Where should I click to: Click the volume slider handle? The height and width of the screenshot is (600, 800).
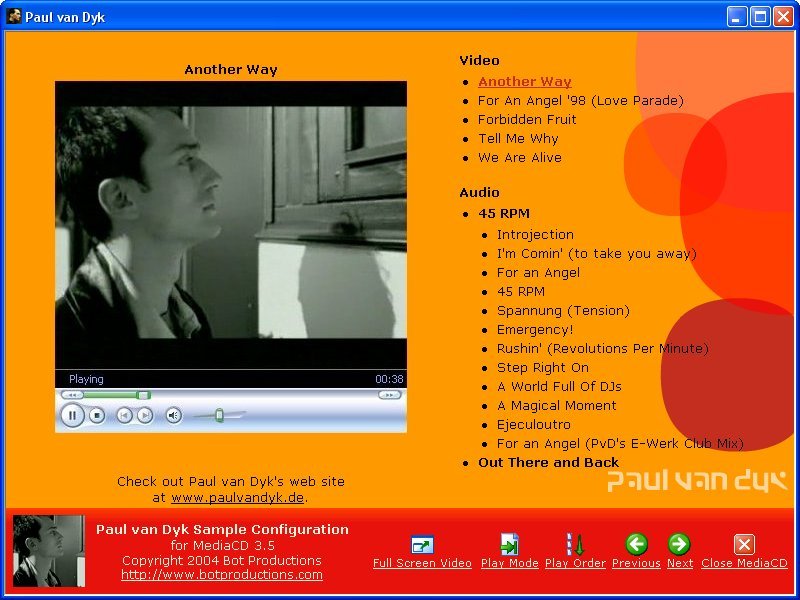[x=219, y=415]
